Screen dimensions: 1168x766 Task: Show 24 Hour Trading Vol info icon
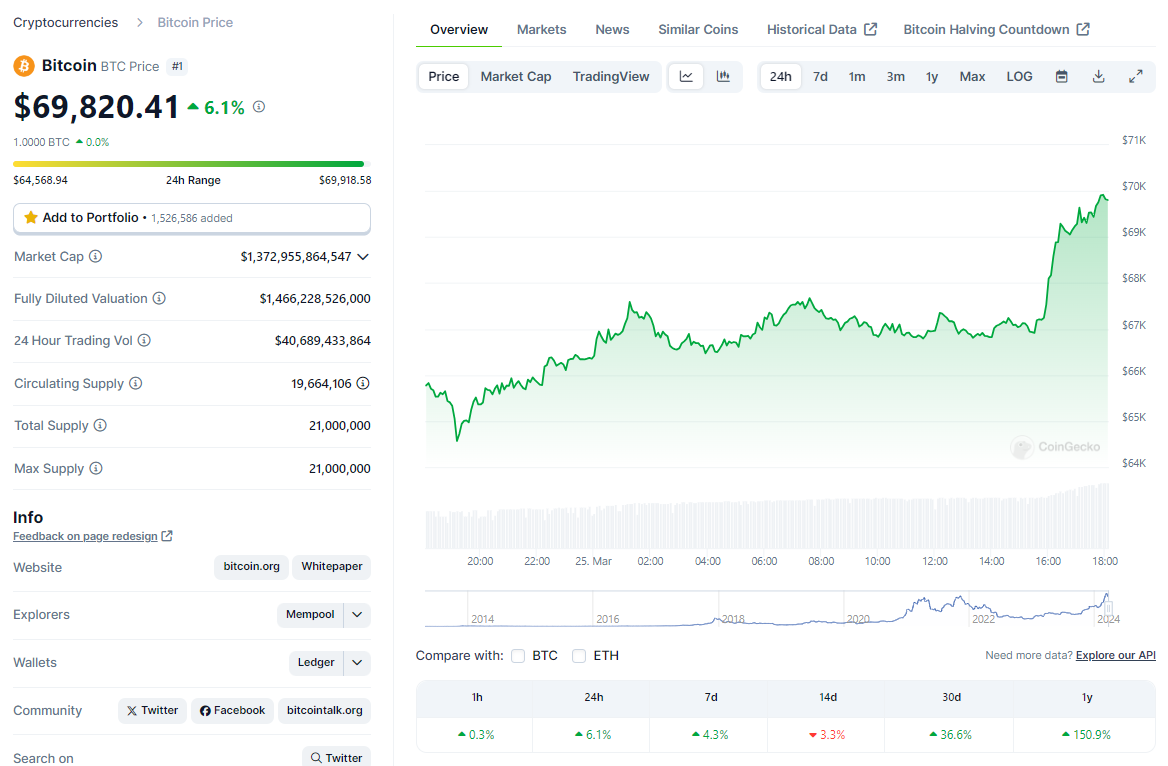(145, 340)
